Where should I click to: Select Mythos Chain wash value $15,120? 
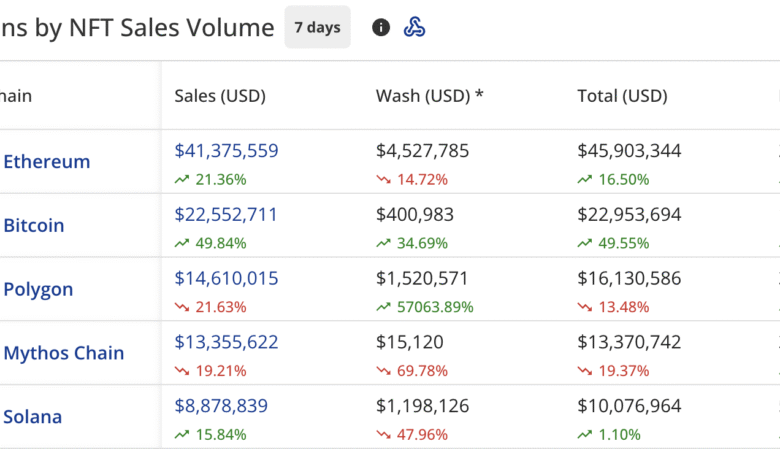point(409,342)
